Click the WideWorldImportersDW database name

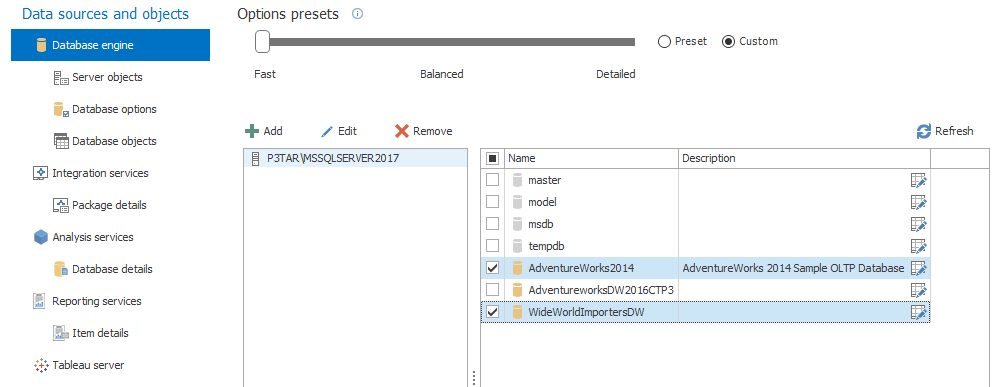point(587,312)
